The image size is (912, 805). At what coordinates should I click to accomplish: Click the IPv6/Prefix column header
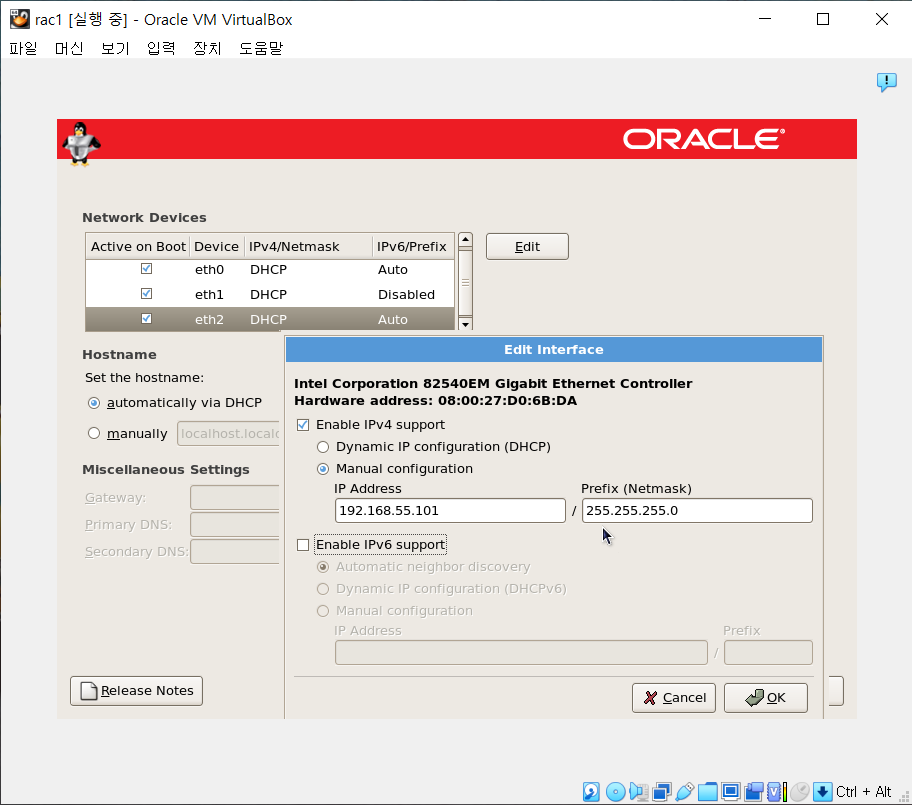tap(413, 247)
